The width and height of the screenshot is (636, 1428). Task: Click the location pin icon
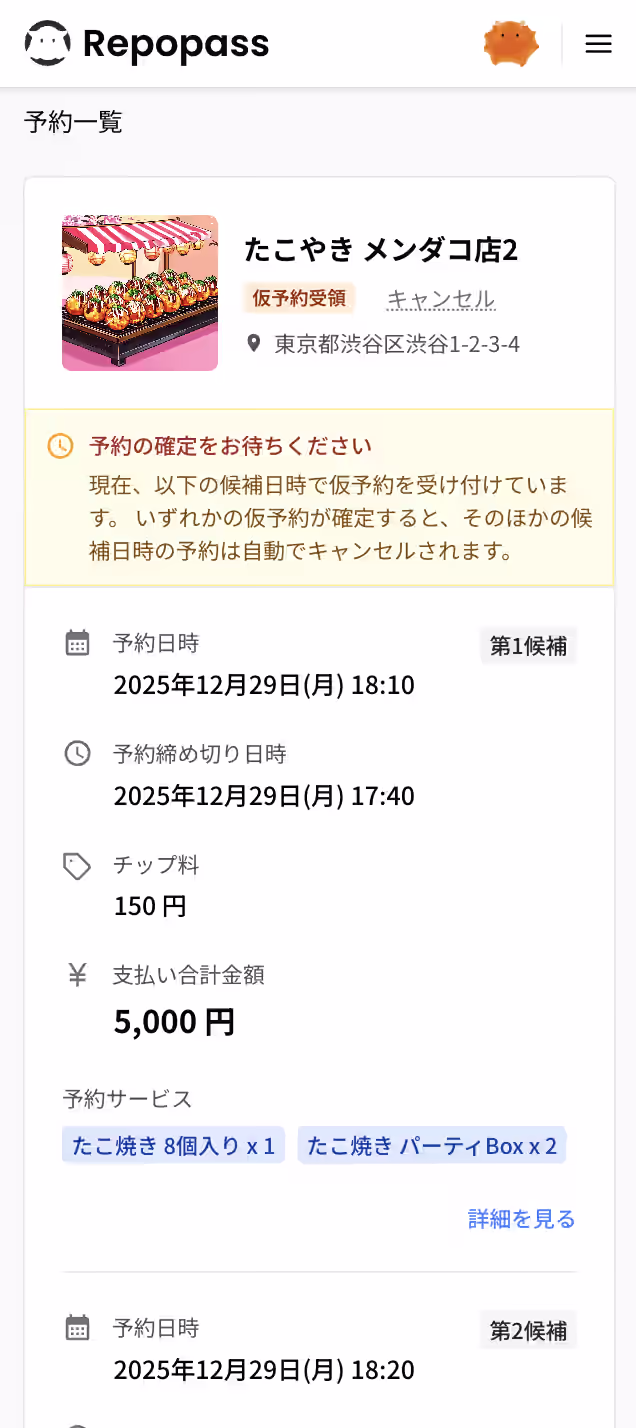click(x=254, y=344)
